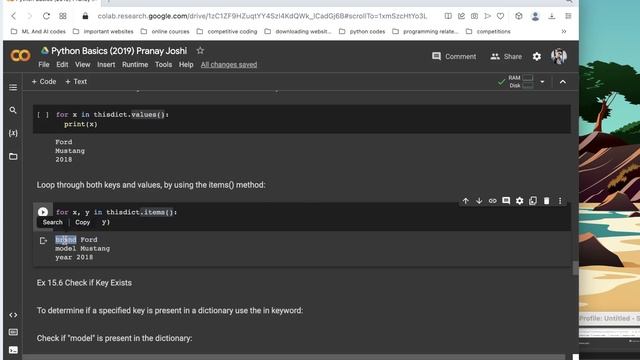Open the terminal sidebar icon
The height and width of the screenshot is (360, 640).
[x=13, y=350]
